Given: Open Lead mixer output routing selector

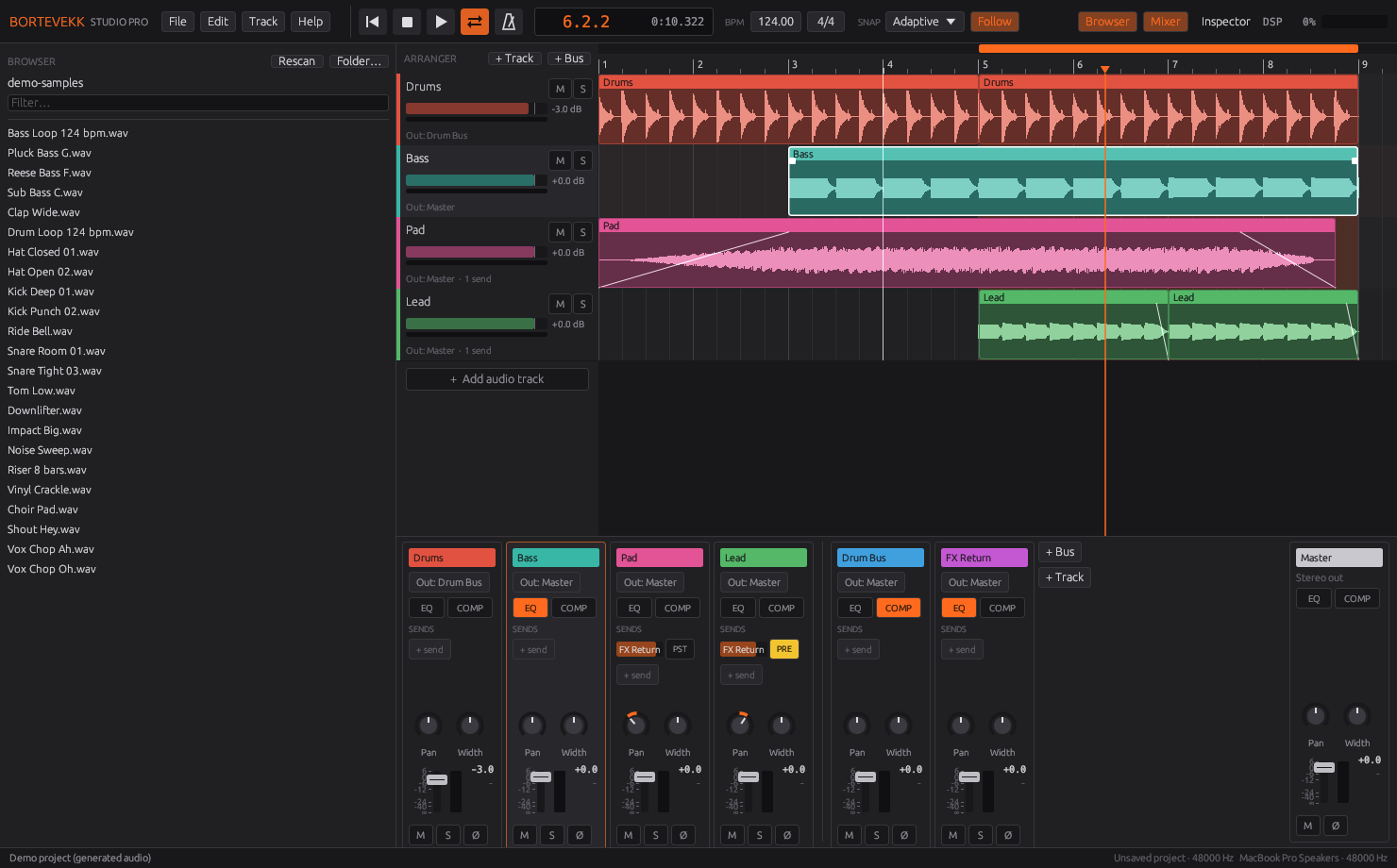Looking at the screenshot, I should point(754,583).
